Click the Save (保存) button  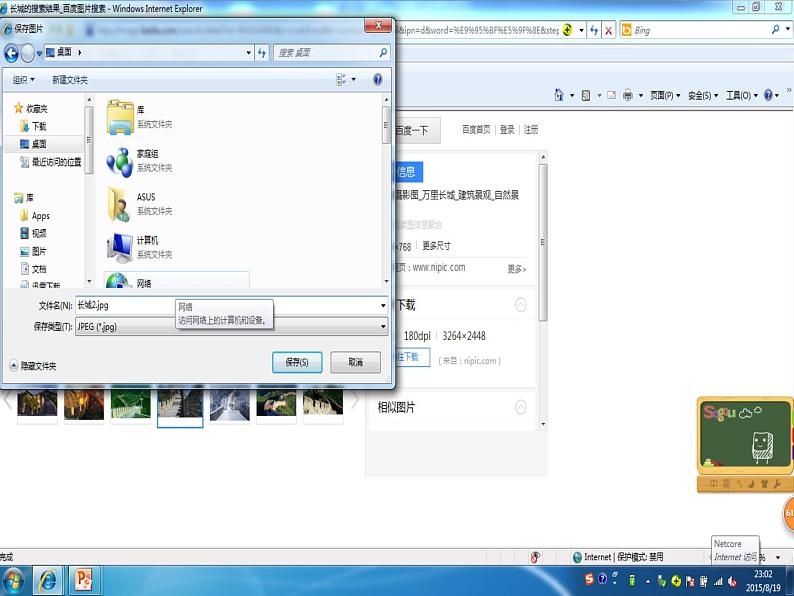coord(297,362)
